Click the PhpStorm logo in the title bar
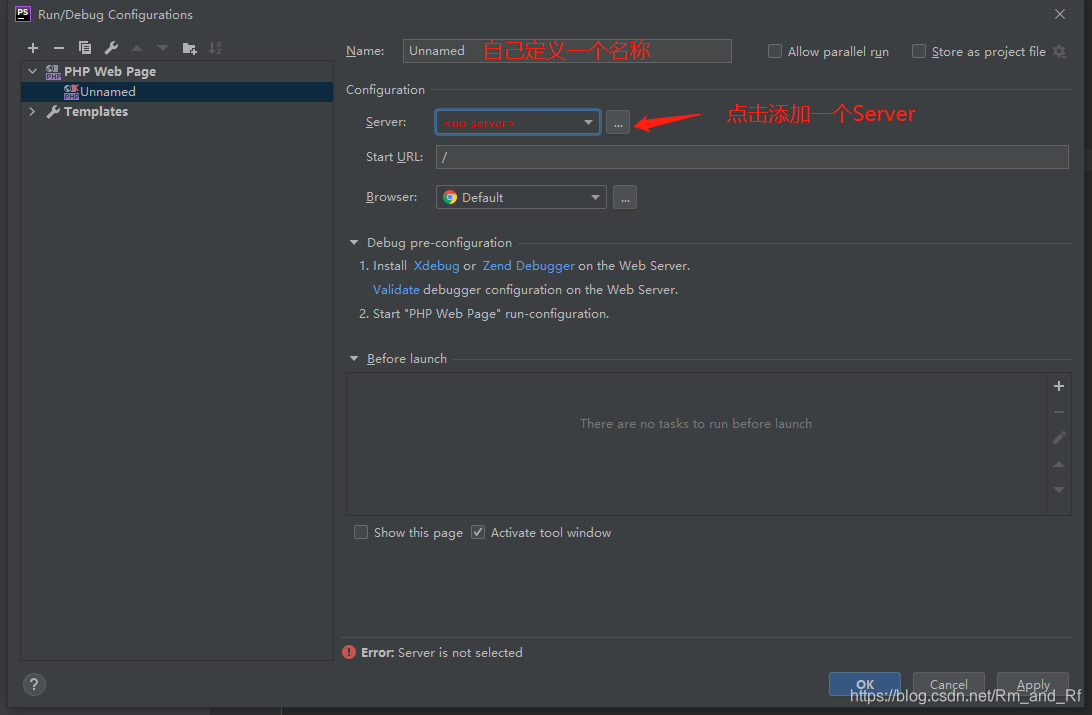The width and height of the screenshot is (1092, 715). coord(23,14)
